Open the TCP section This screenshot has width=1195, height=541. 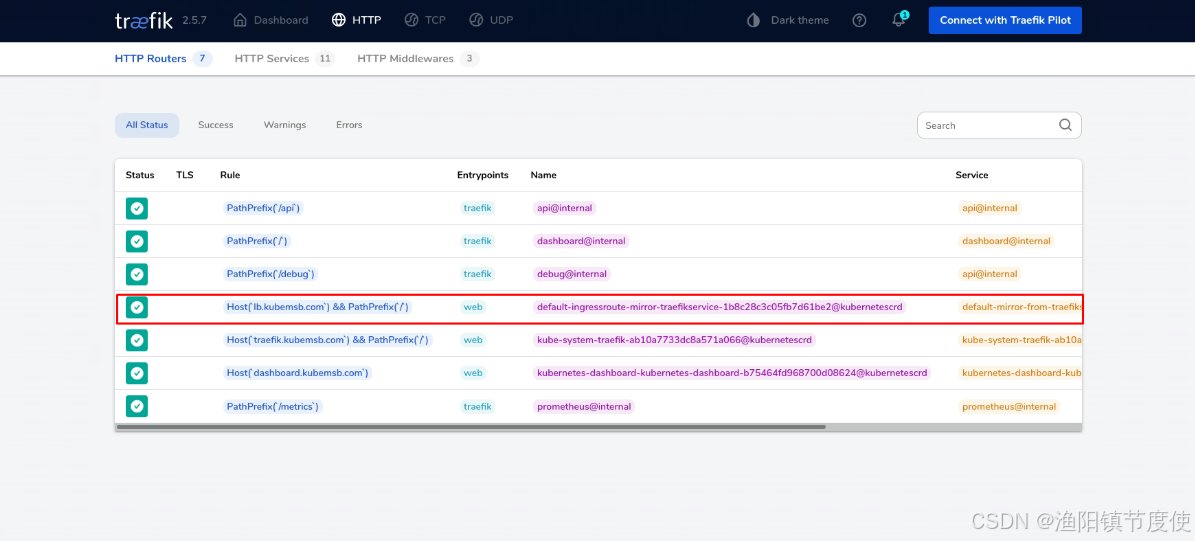coord(424,21)
